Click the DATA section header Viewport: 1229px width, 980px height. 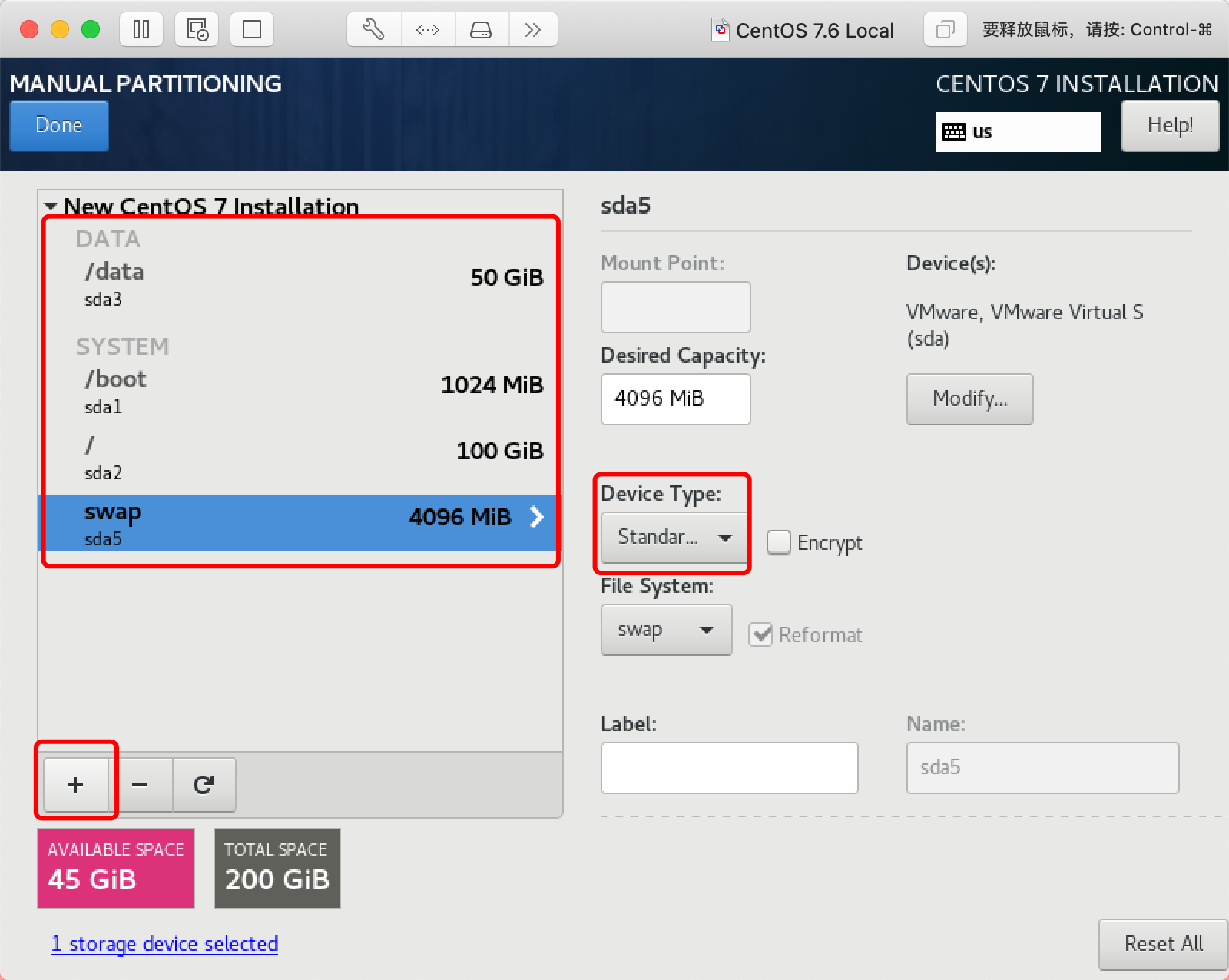pyautogui.click(x=108, y=239)
